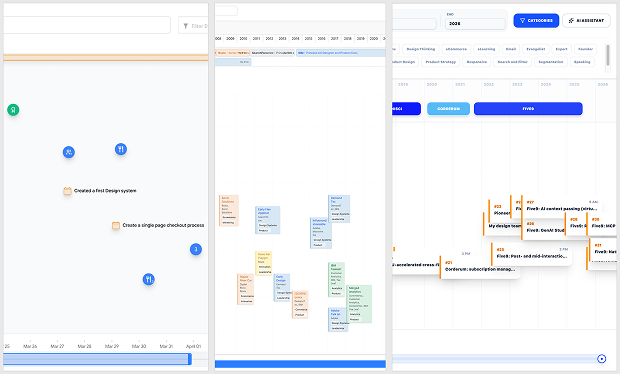Click the circular target handle at slider end
620x374 pixels.
(x=602, y=359)
